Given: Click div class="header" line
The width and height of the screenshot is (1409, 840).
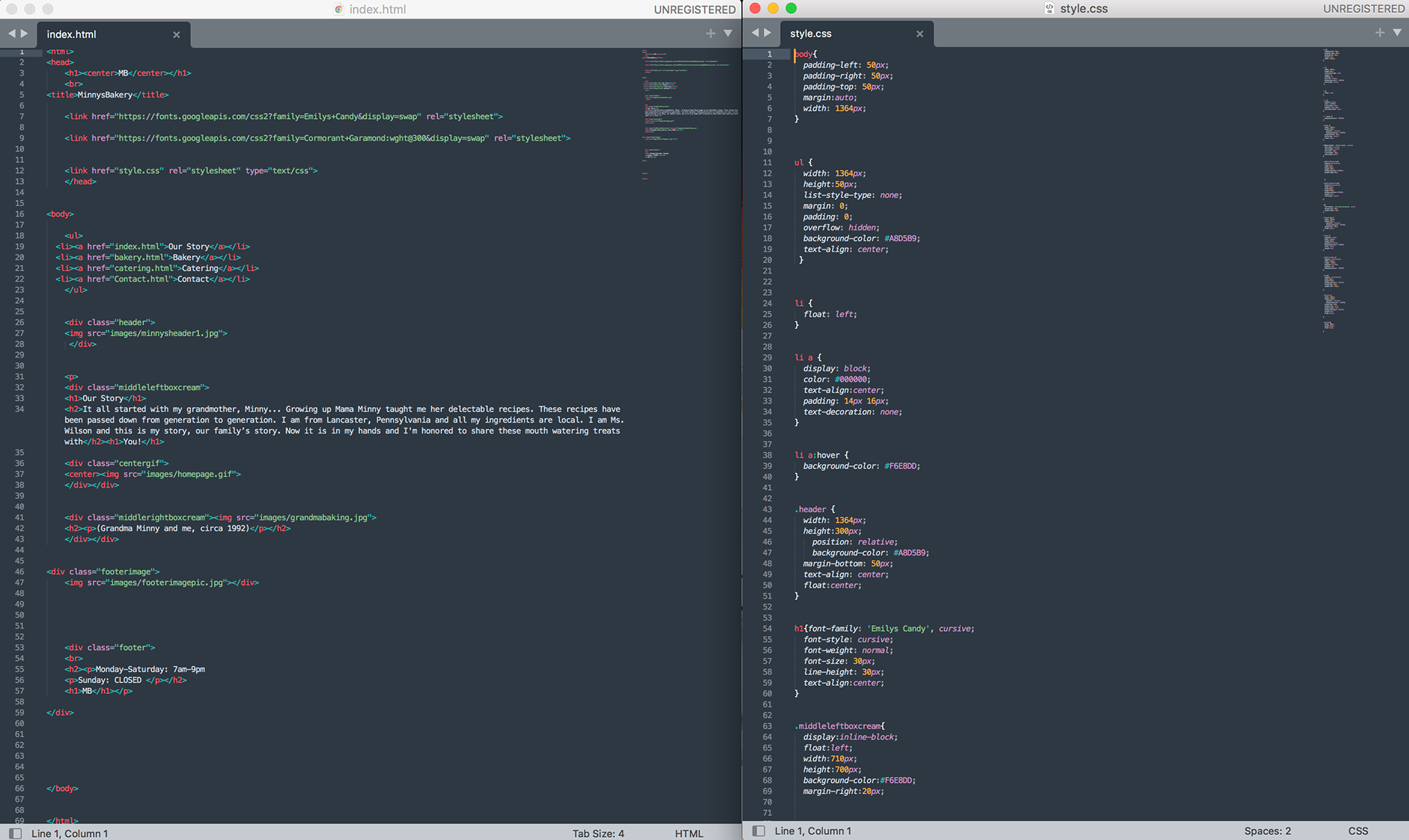Looking at the screenshot, I should (x=110, y=323).
